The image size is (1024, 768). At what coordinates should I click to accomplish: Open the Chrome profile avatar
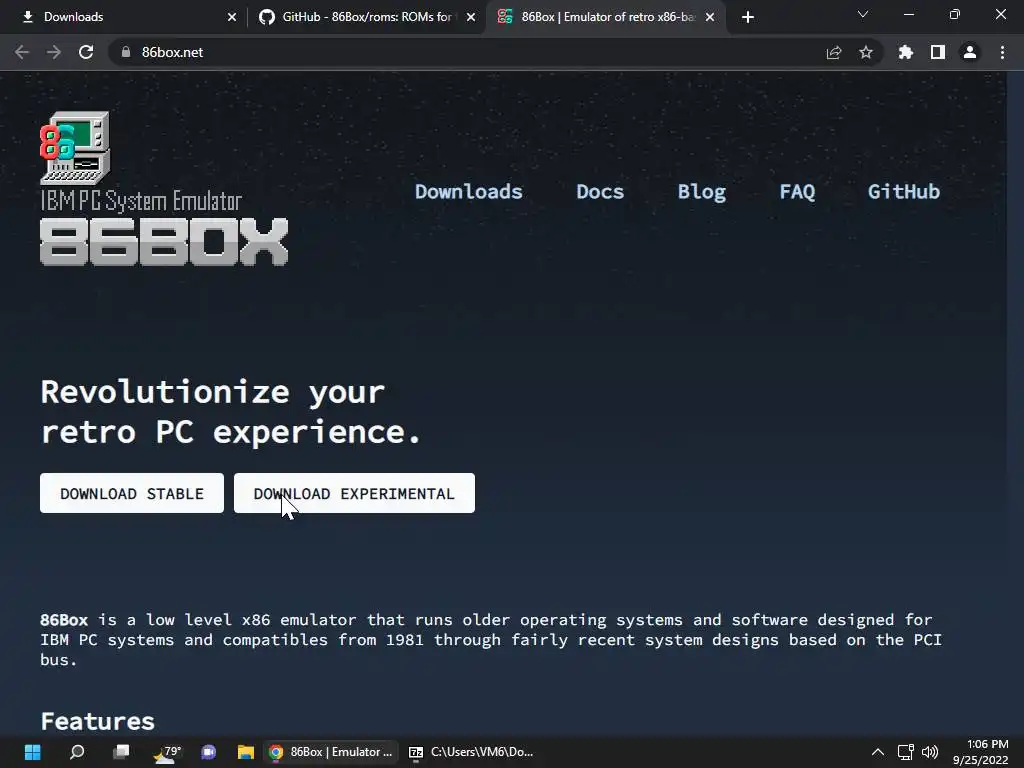[970, 52]
